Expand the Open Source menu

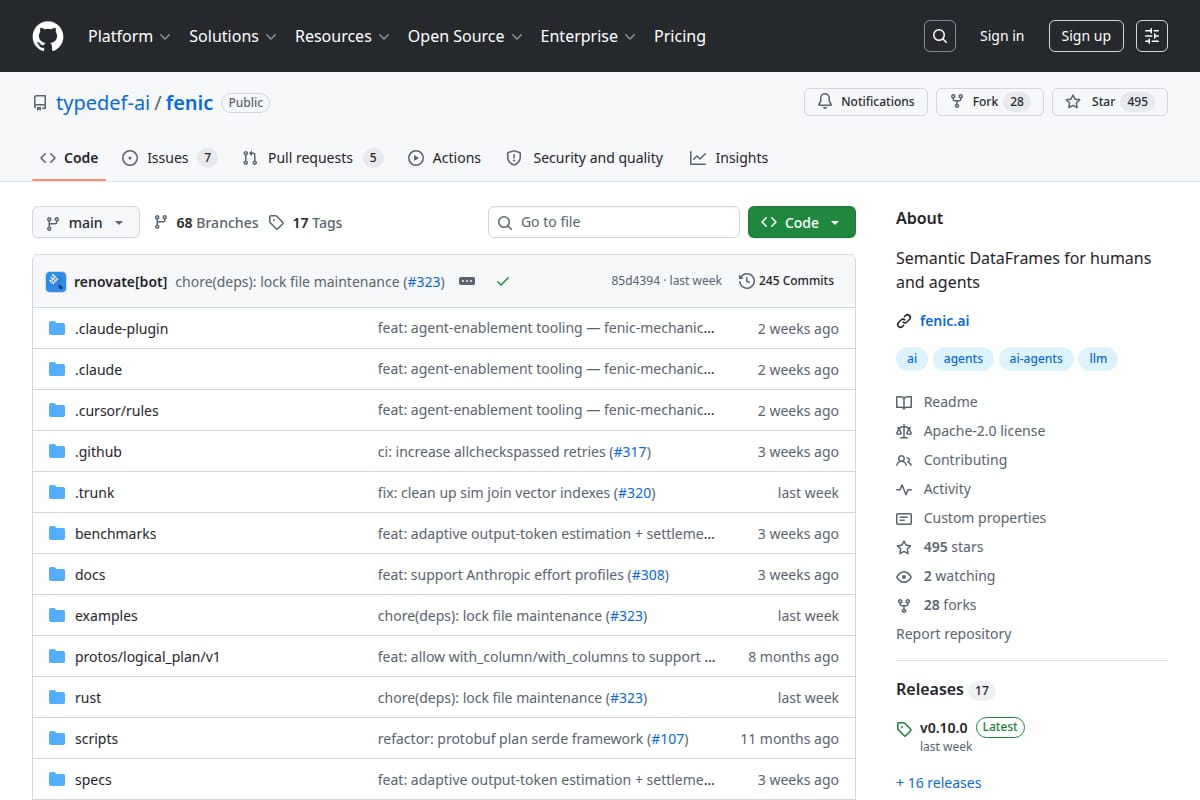(x=465, y=36)
